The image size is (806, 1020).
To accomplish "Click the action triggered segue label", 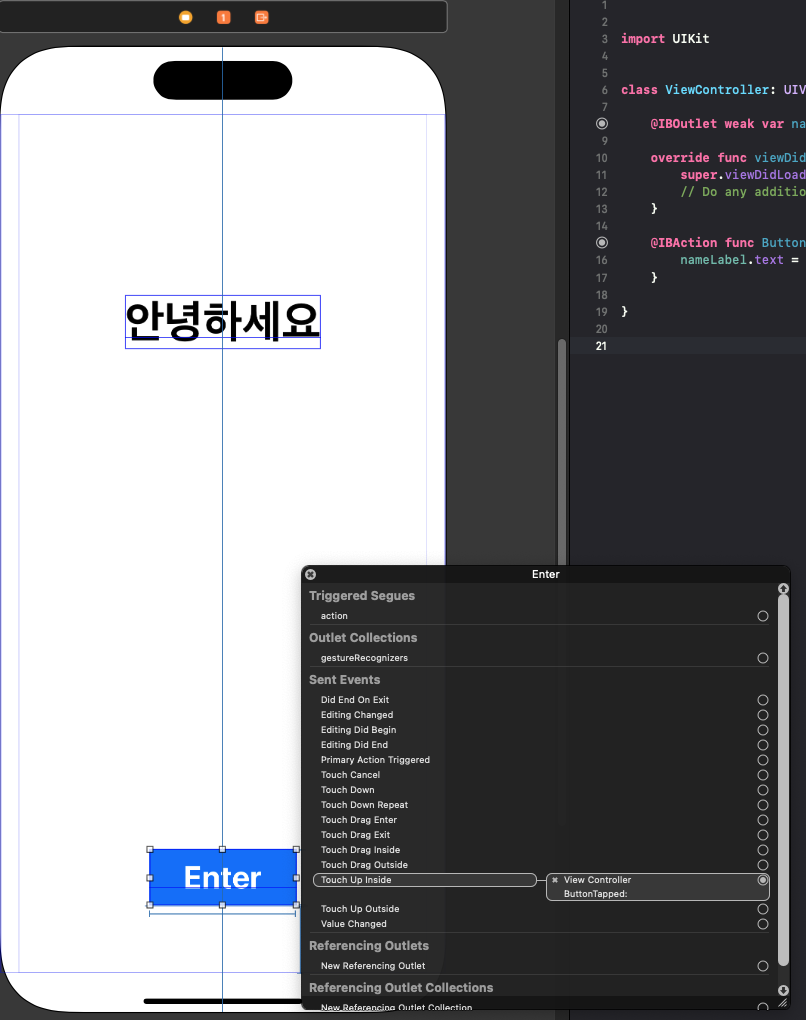I will coord(334,616).
